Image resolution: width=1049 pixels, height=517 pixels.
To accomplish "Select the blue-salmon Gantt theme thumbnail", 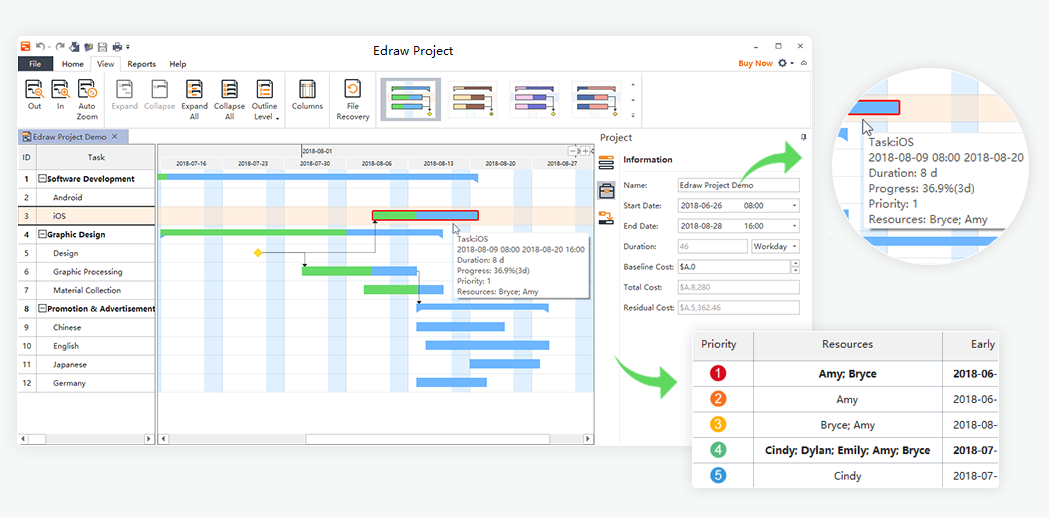I will [595, 100].
